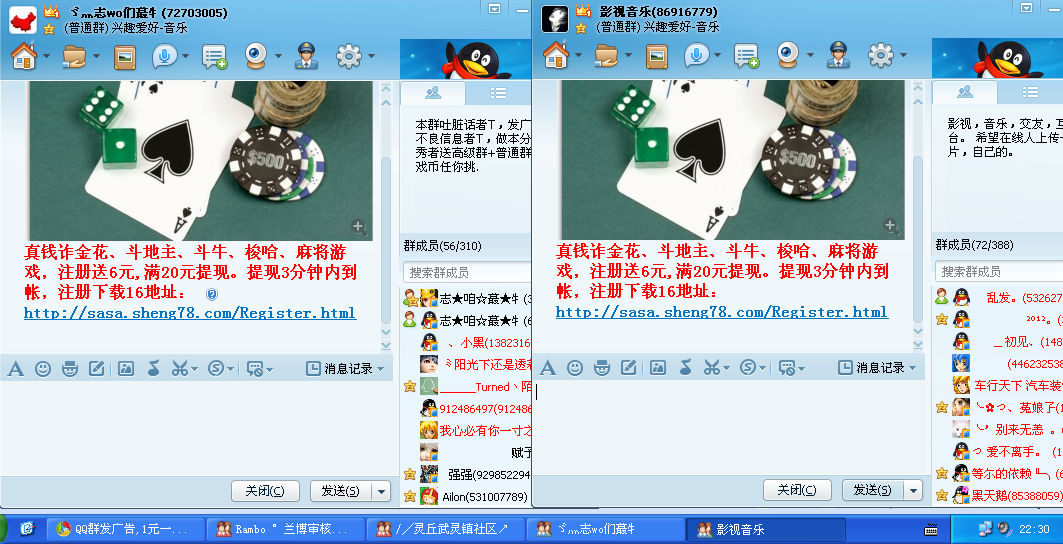The image size is (1063, 544).
Task: Expand send options arrow in left window
Action: click(382, 491)
